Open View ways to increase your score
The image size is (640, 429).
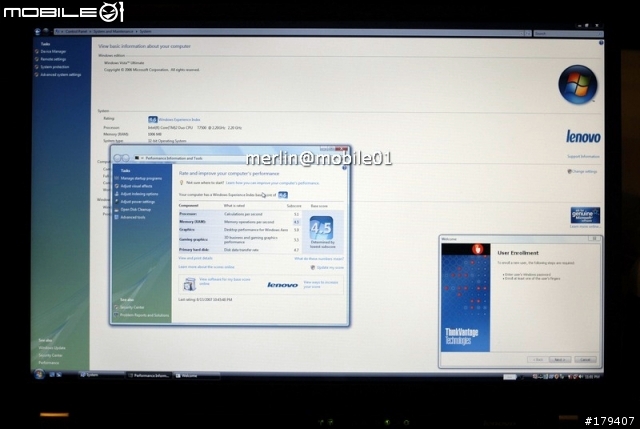pos(321,285)
